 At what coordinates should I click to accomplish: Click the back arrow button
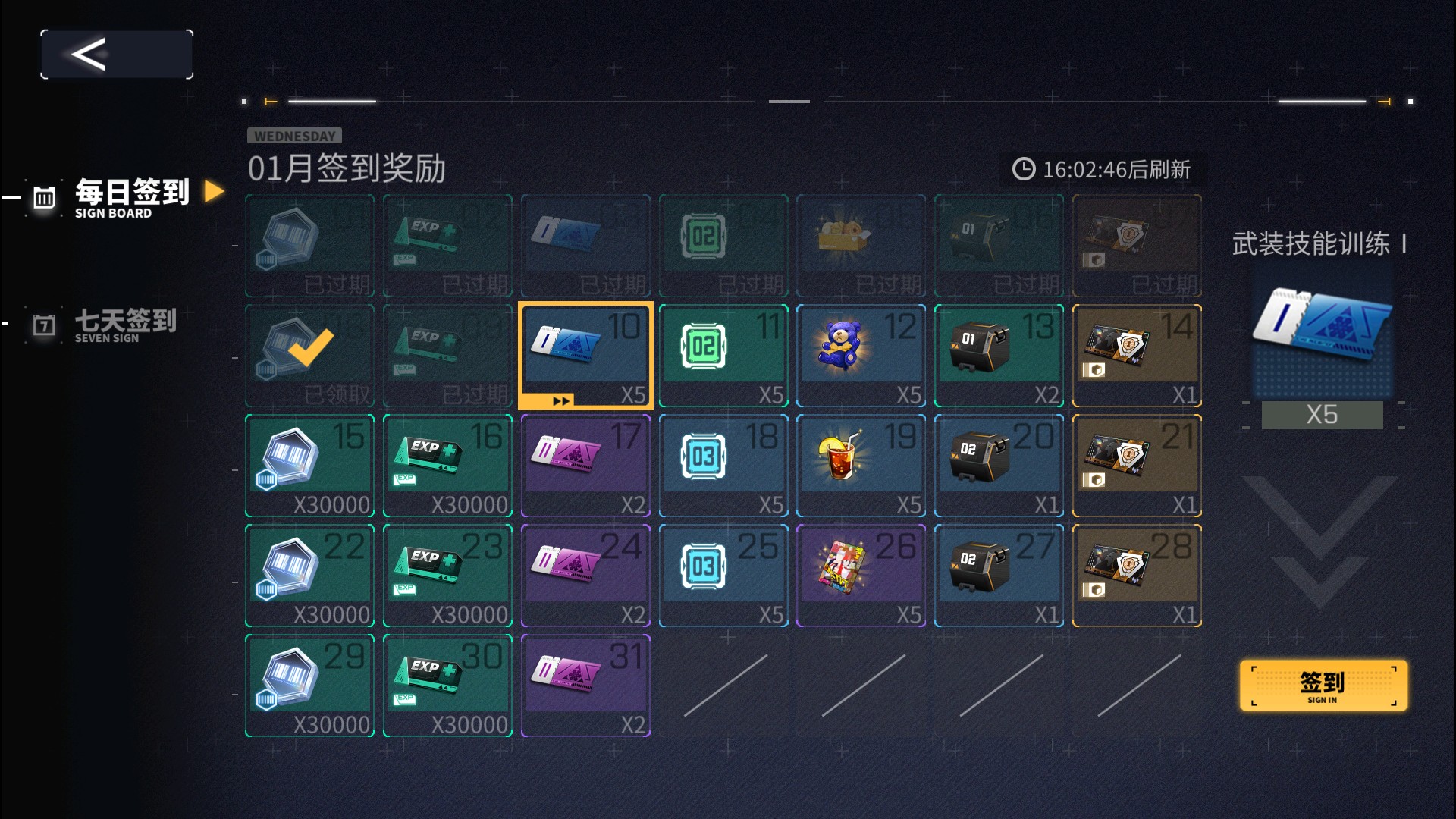pyautogui.click(x=117, y=55)
